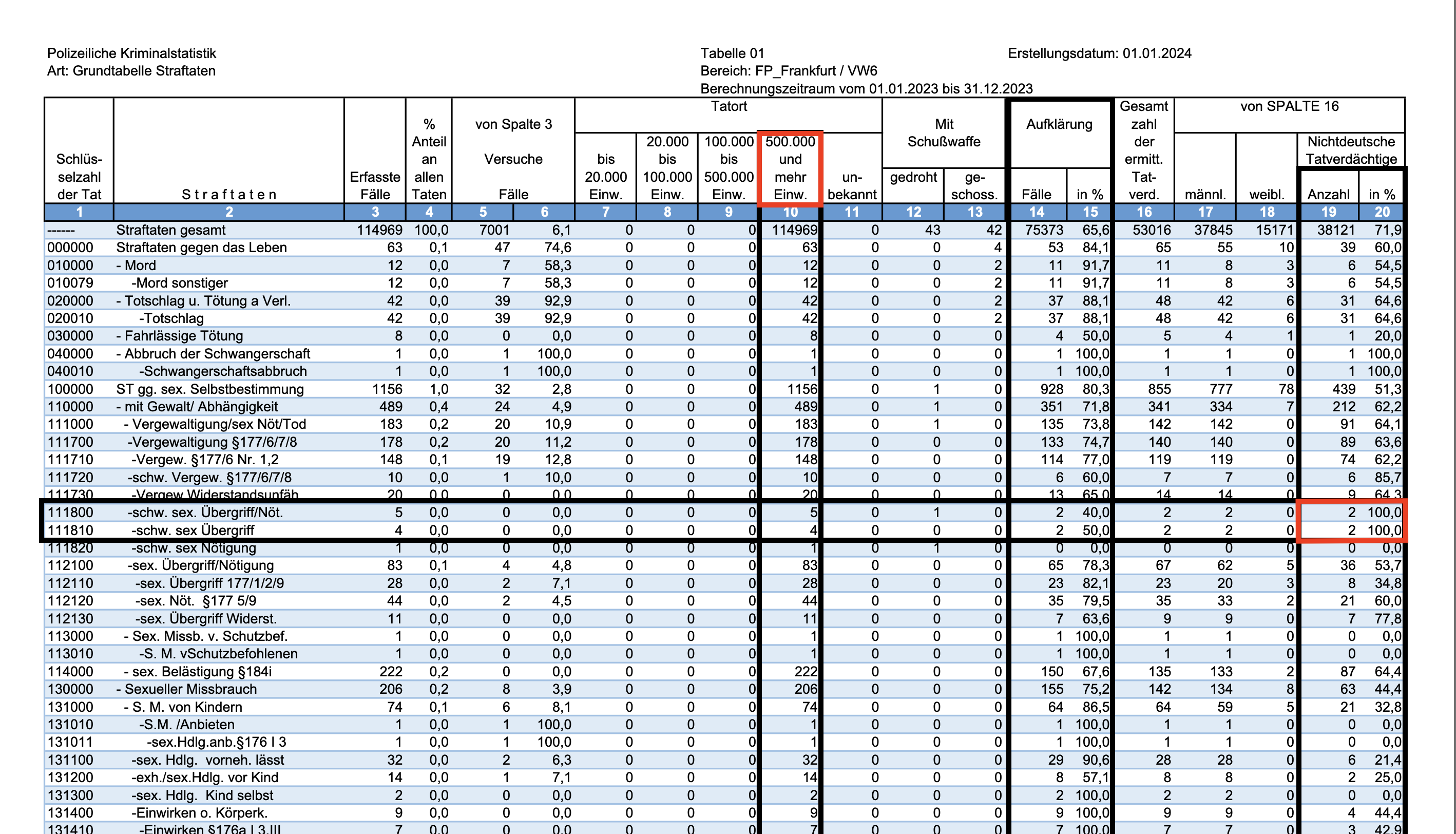The image size is (1456, 834).
Task: Click Aufklärung Fälle value 75373
Action: point(1044,230)
